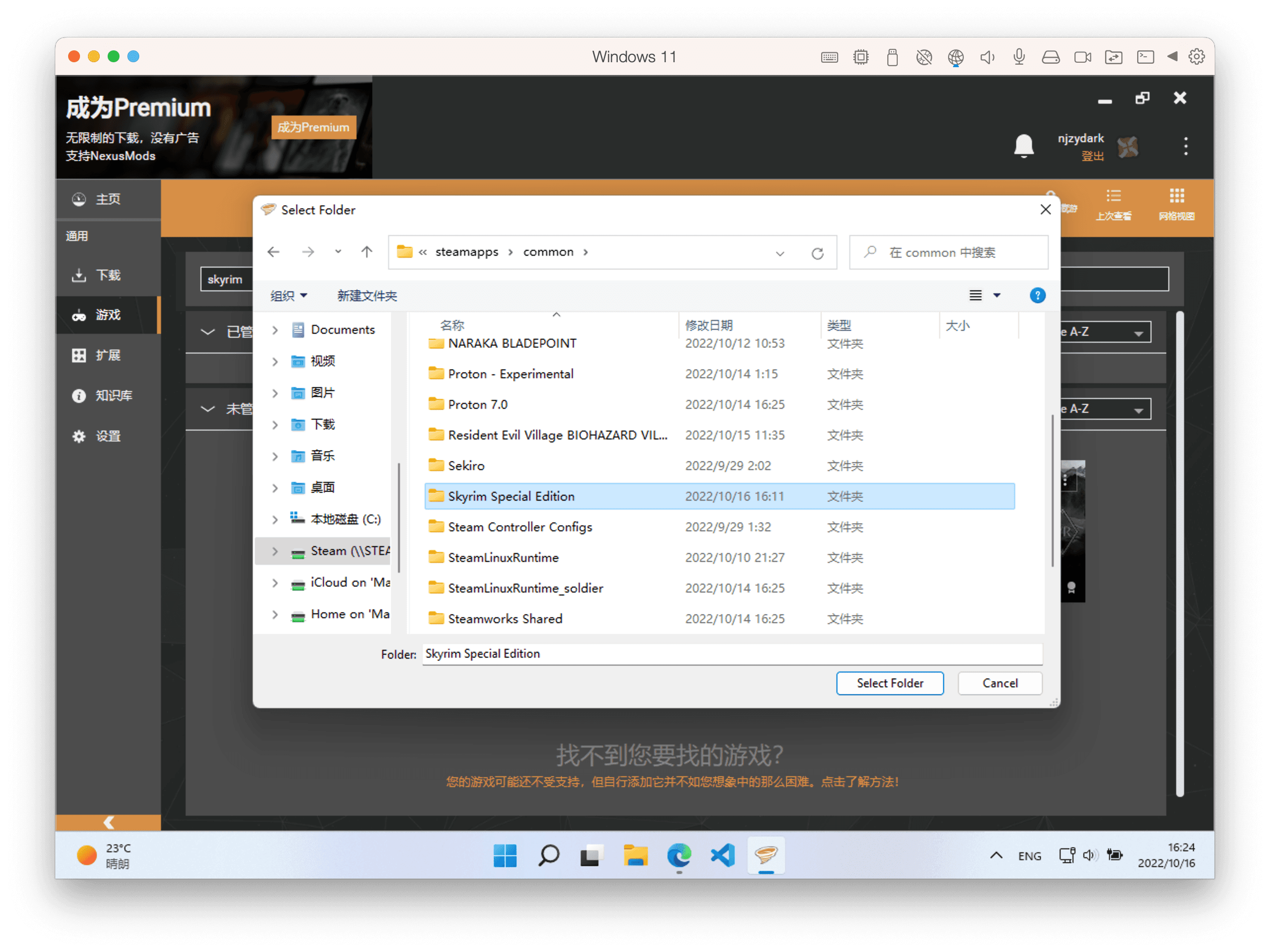
Task: Switch Vortex to grid view icon
Action: [x=1176, y=204]
